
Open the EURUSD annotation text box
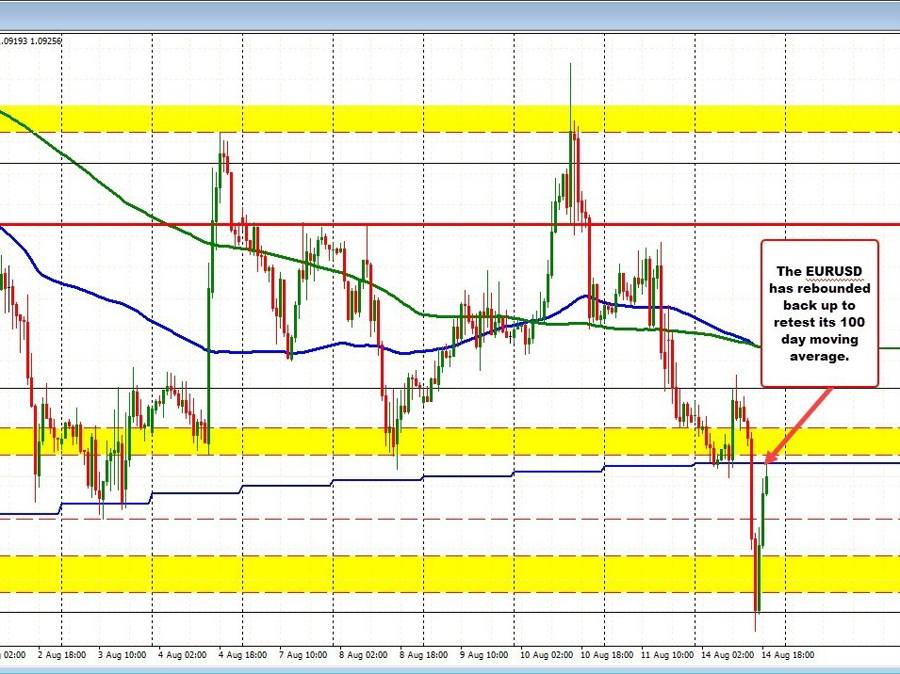[x=818, y=317]
